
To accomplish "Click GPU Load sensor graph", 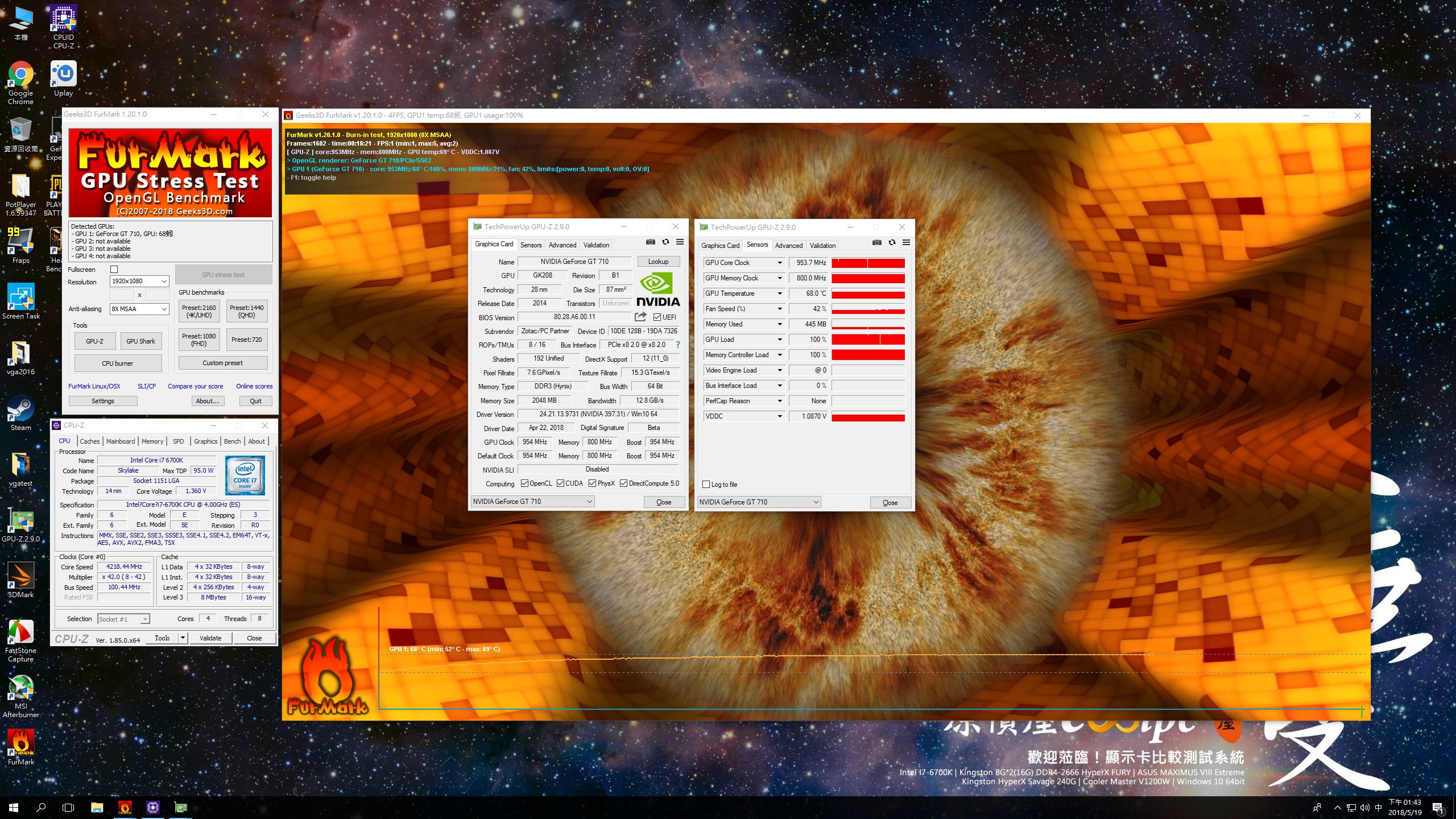I will [868, 340].
